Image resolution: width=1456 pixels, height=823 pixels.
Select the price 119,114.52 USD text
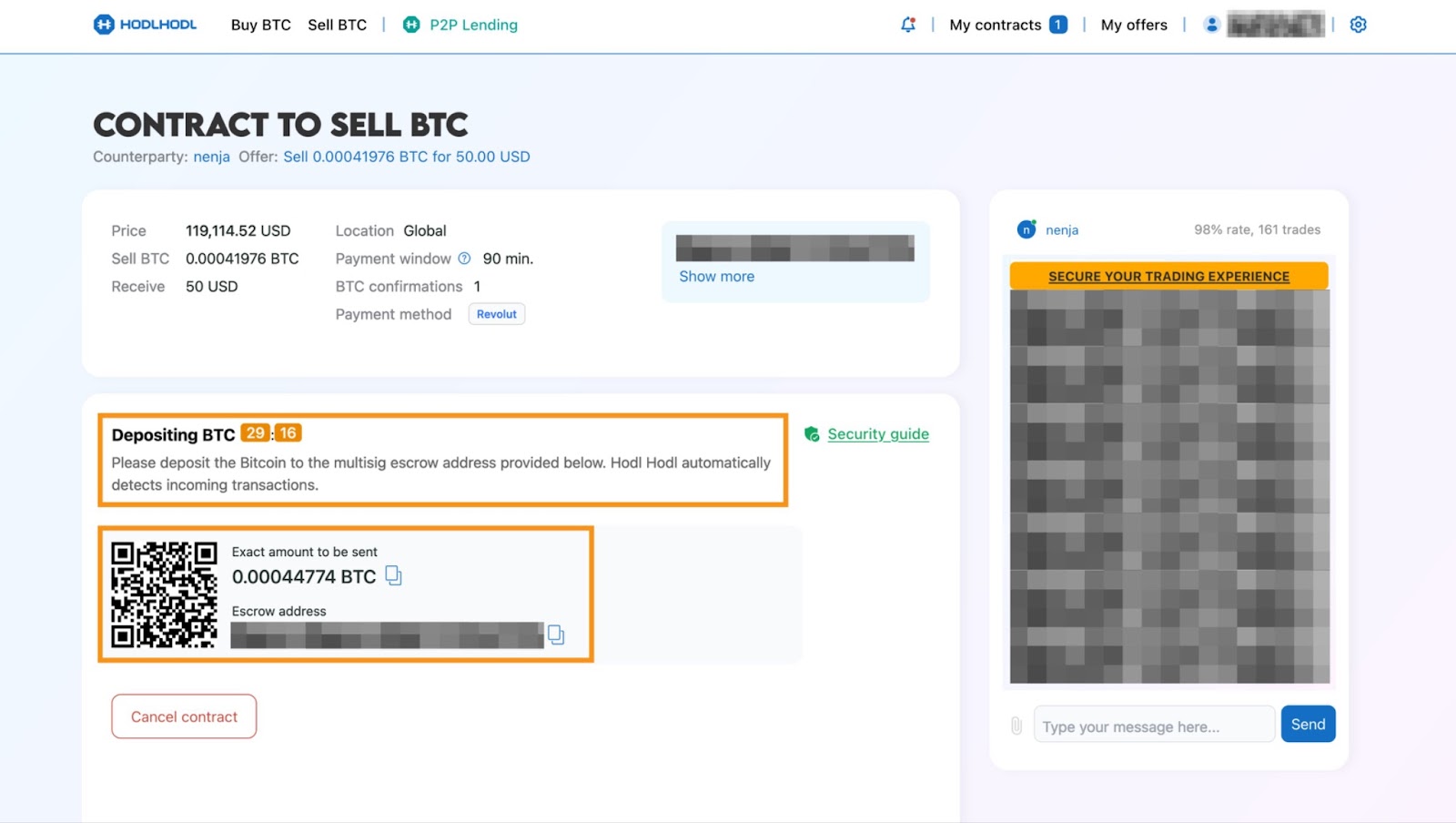[x=238, y=231]
